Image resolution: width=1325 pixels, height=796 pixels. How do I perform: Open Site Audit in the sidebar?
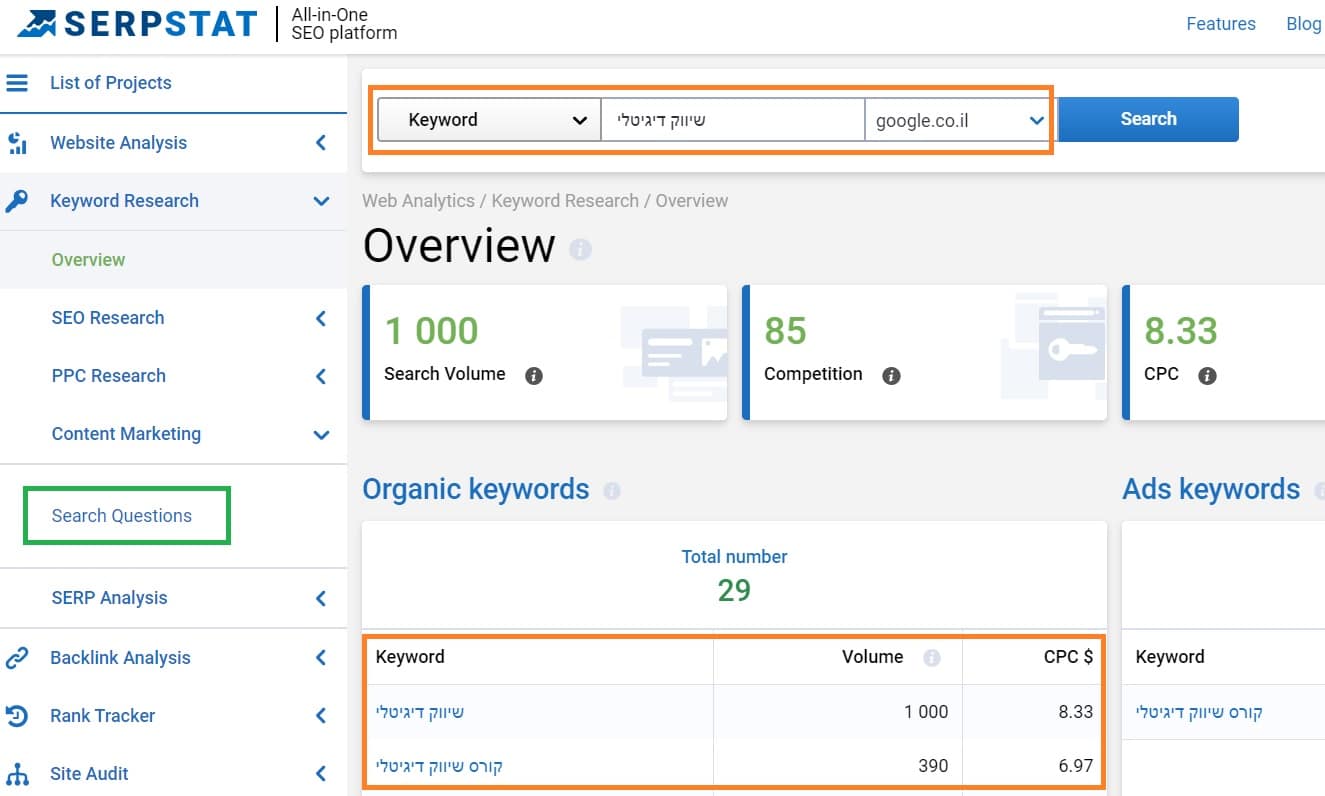90,774
